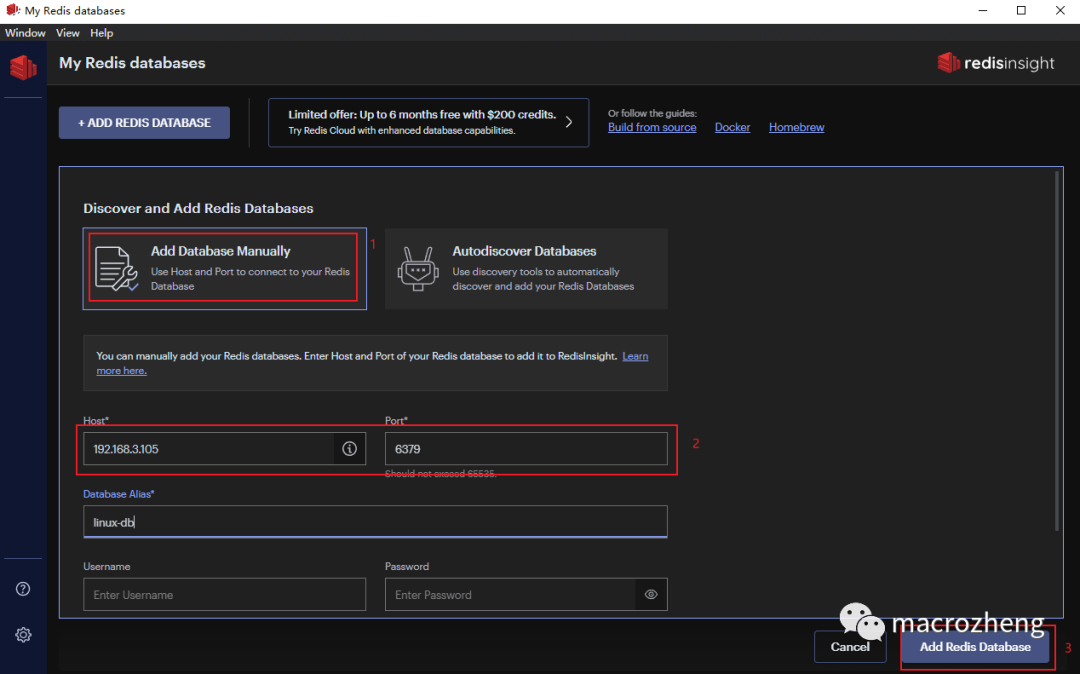This screenshot has height=674, width=1080.
Task: Minimize the RedisInsight window
Action: pos(983,10)
